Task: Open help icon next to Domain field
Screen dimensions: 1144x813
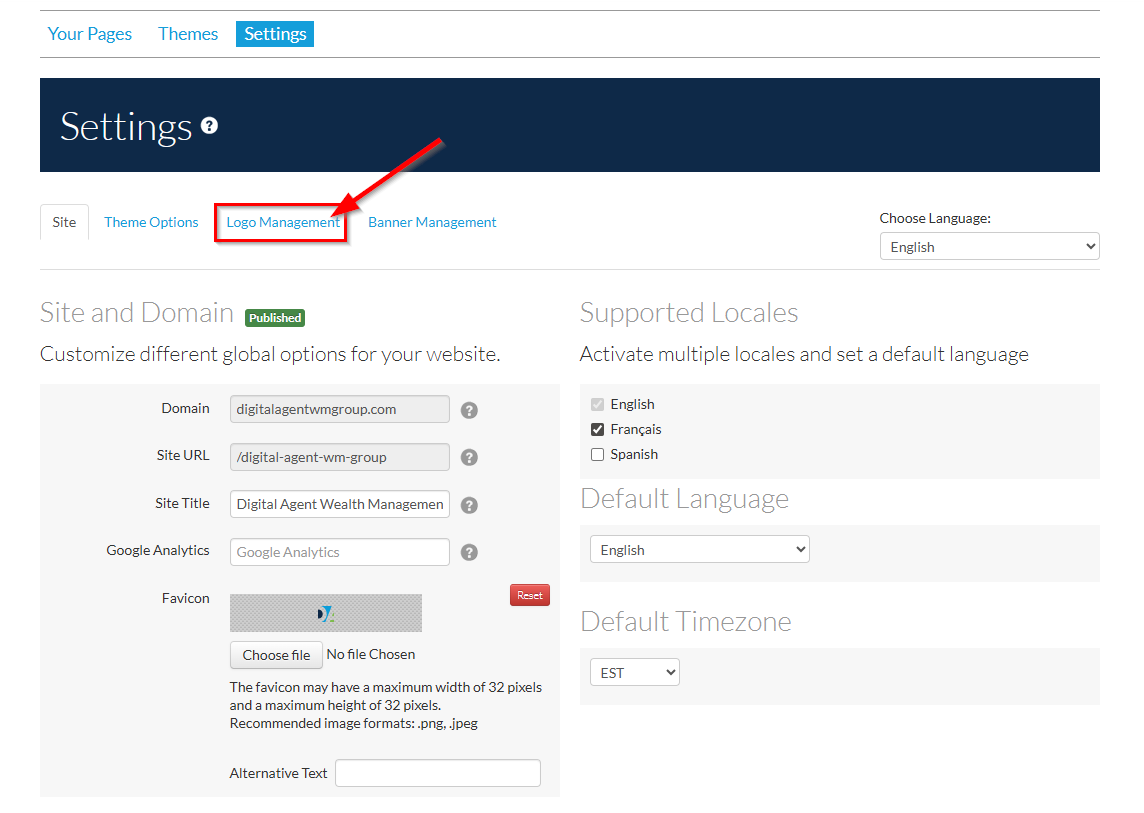Action: coord(469,410)
